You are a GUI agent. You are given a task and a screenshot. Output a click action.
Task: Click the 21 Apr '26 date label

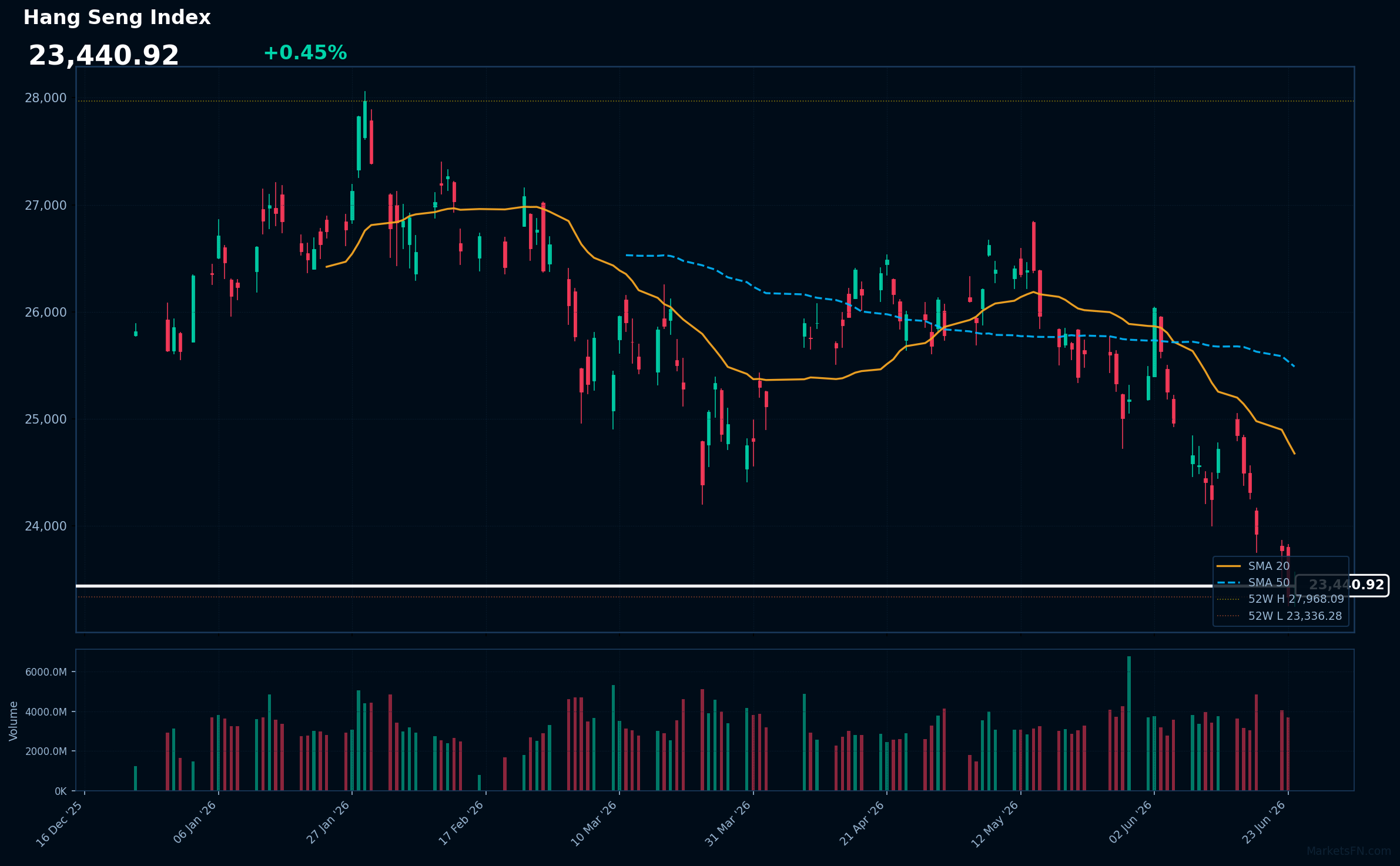tap(862, 823)
